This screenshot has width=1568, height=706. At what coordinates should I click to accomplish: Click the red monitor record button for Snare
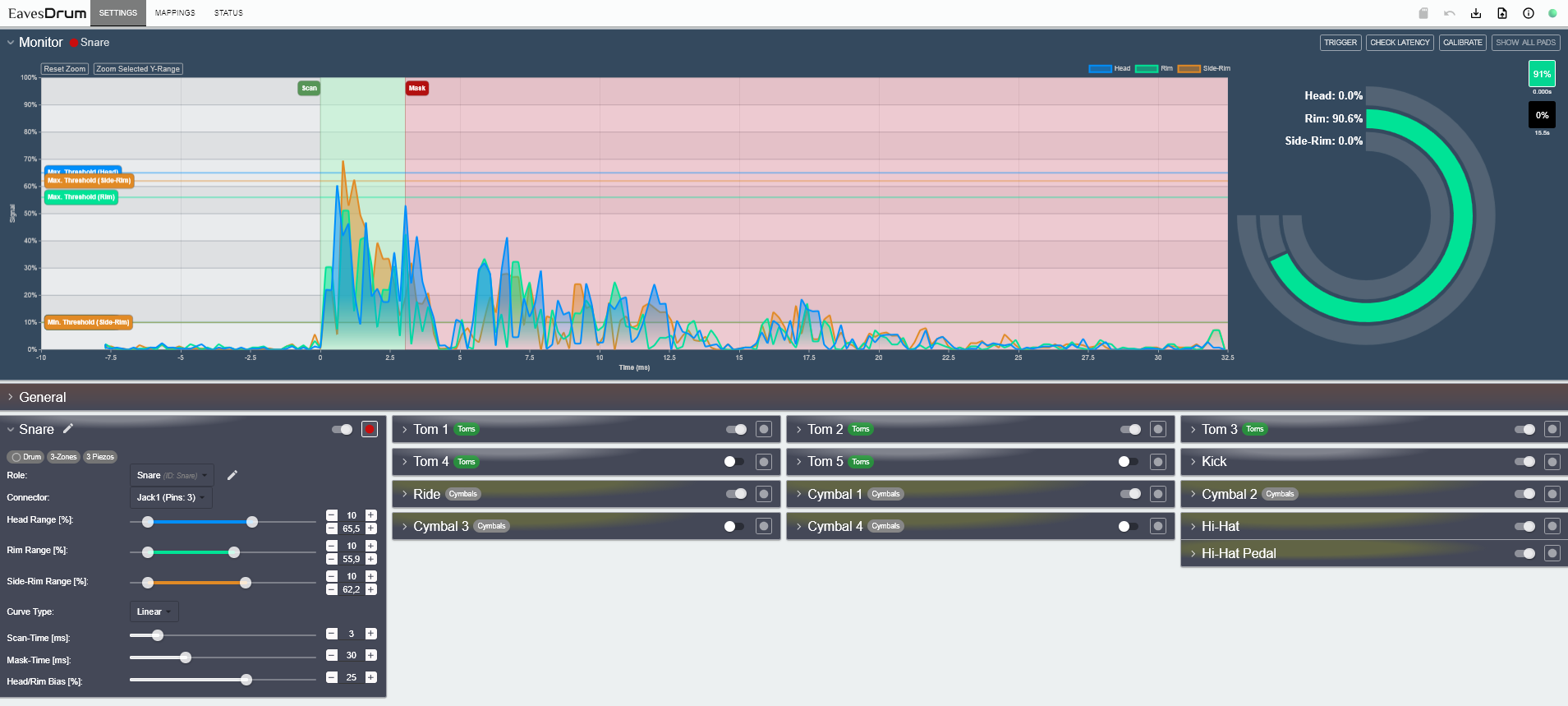click(x=370, y=429)
